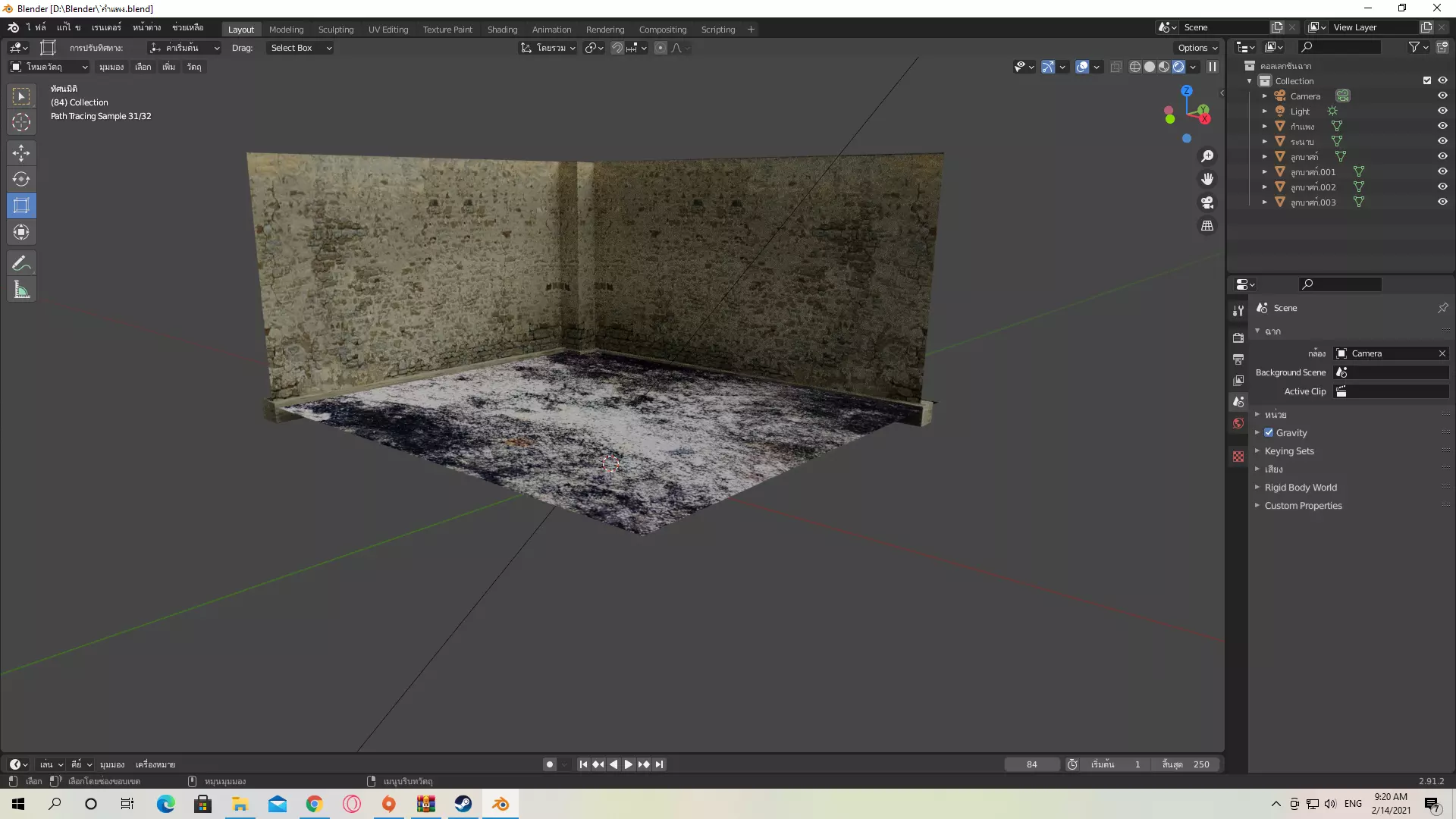The image size is (1456, 819).
Task: Hide the Light object in outliner
Action: click(1442, 111)
